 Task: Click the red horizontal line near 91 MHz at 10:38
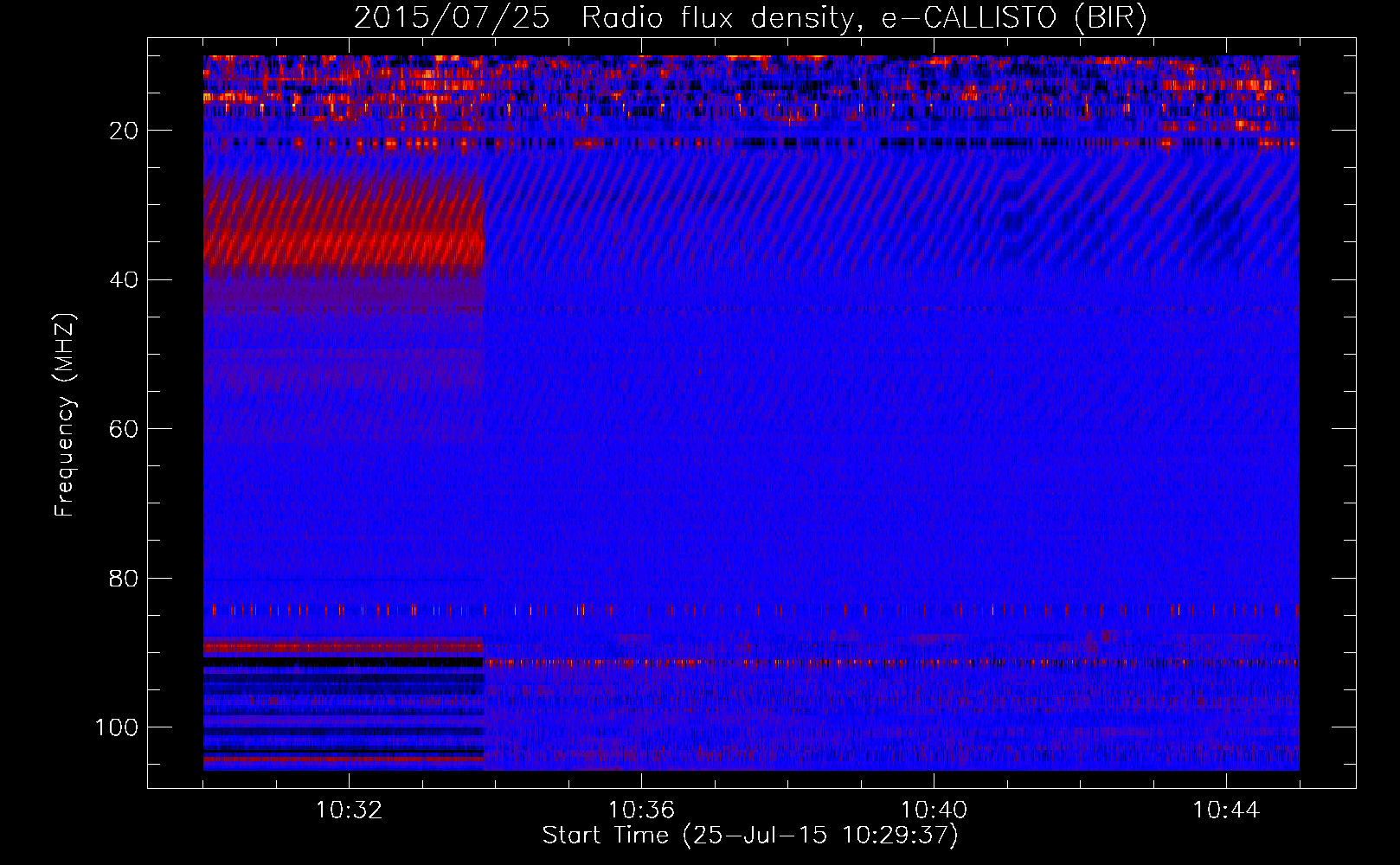pyautogui.click(x=787, y=663)
